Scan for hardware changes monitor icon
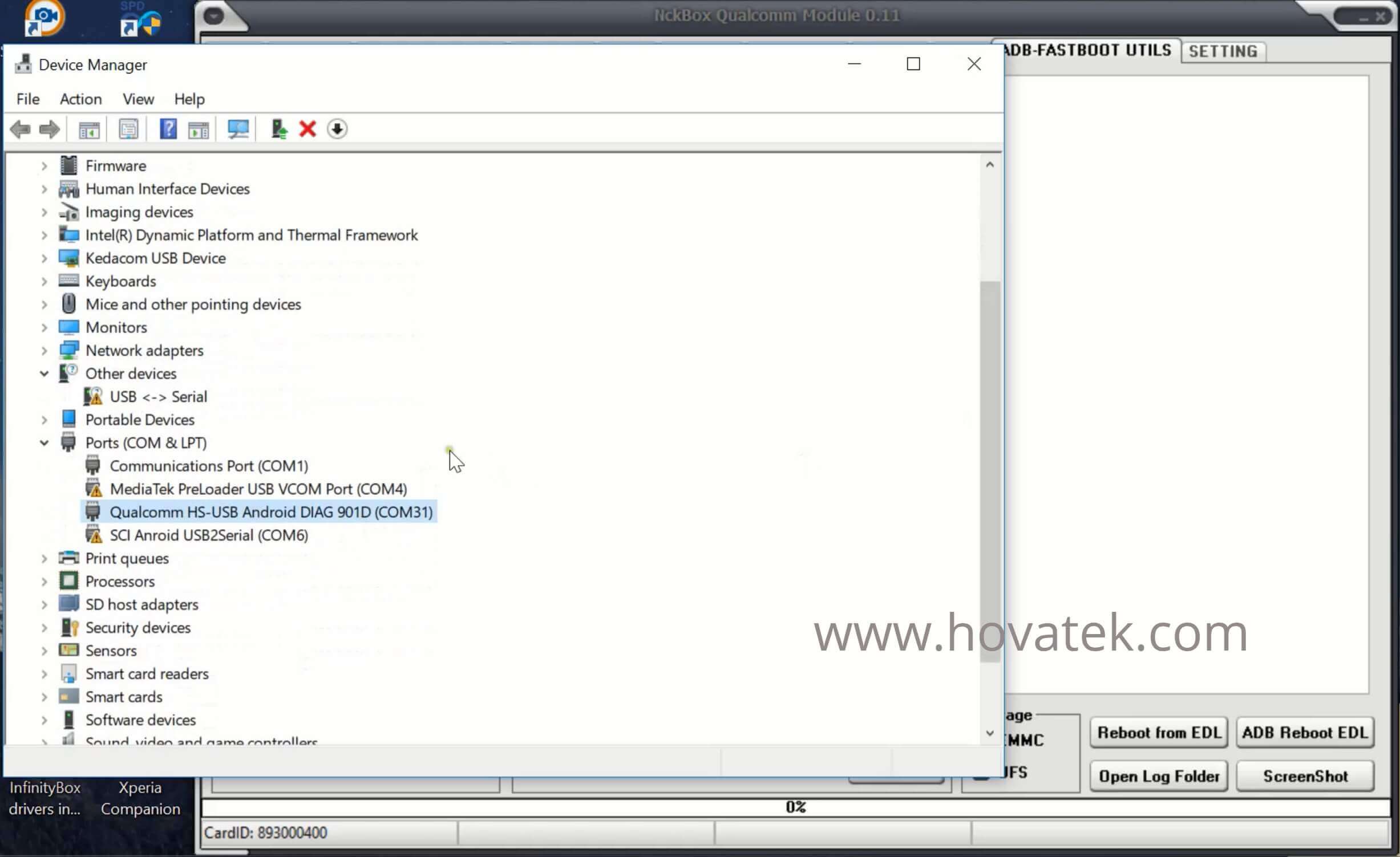This screenshot has height=857, width=1400. pyautogui.click(x=238, y=129)
